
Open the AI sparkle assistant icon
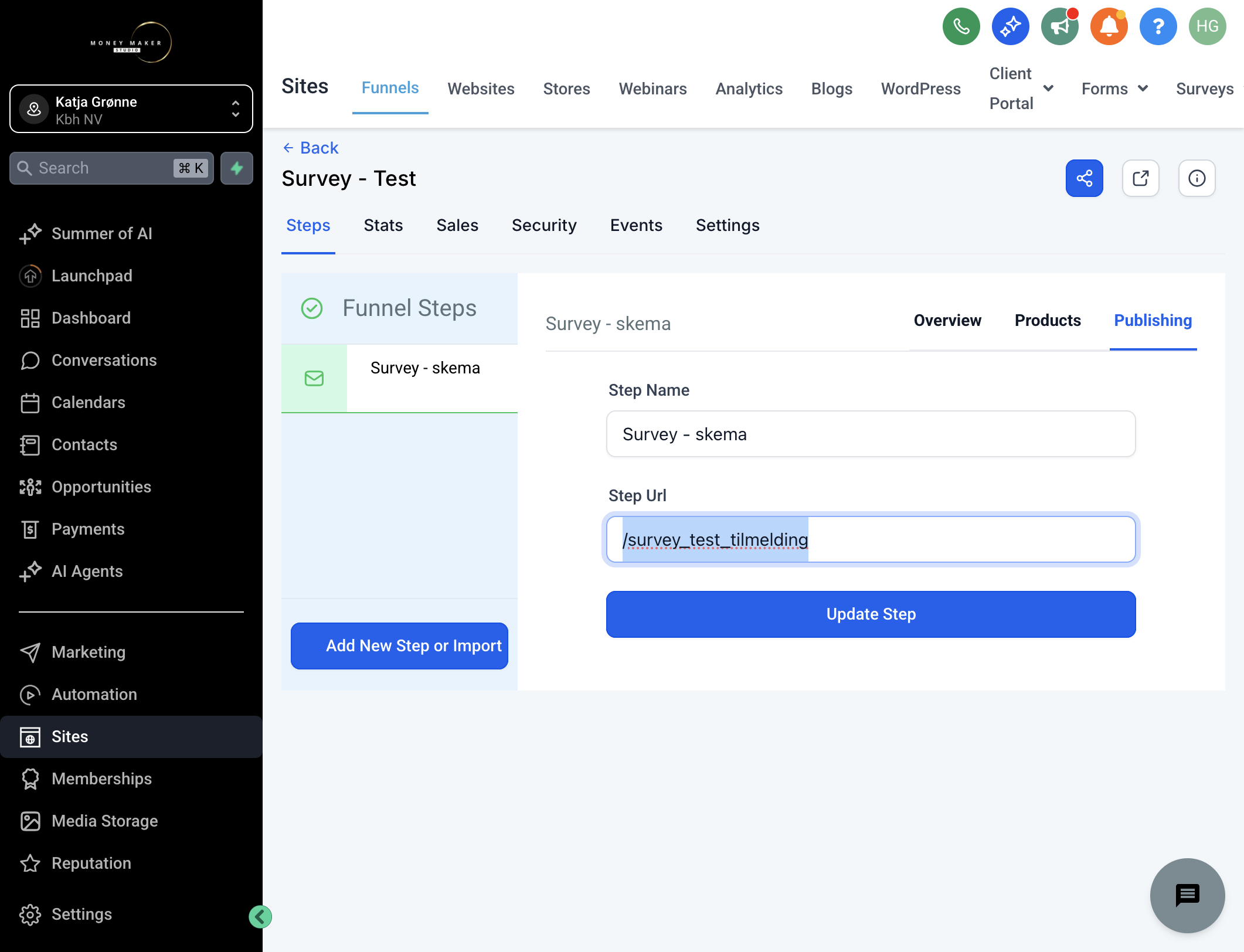click(x=1010, y=26)
